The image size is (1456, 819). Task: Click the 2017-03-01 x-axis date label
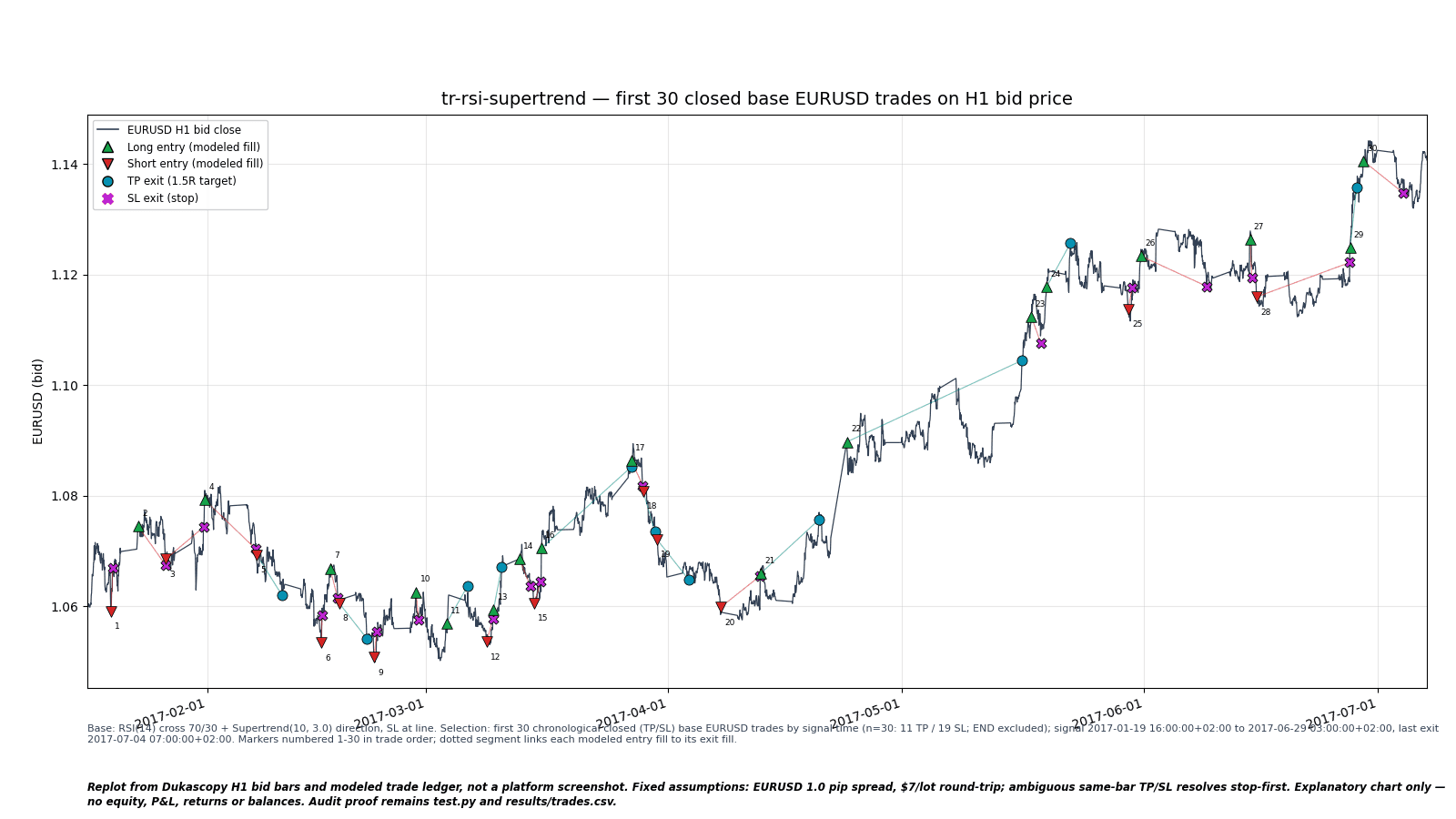point(389,714)
